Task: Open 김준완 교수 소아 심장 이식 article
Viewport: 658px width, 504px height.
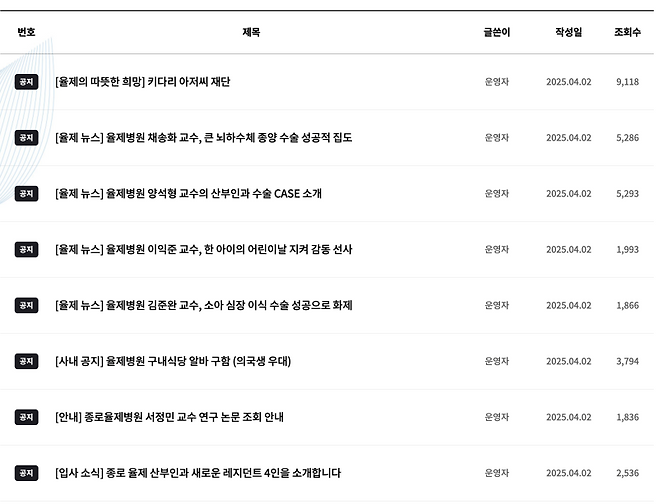Action: [204, 306]
